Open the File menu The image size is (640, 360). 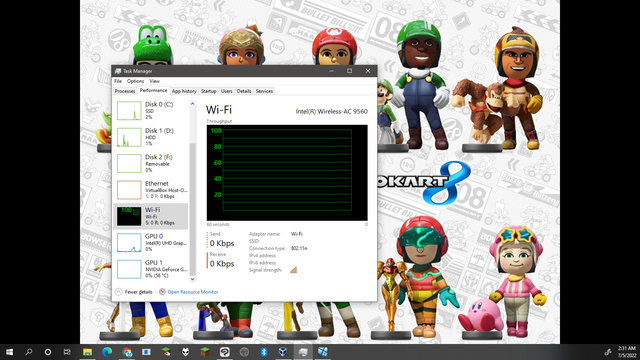[118, 81]
